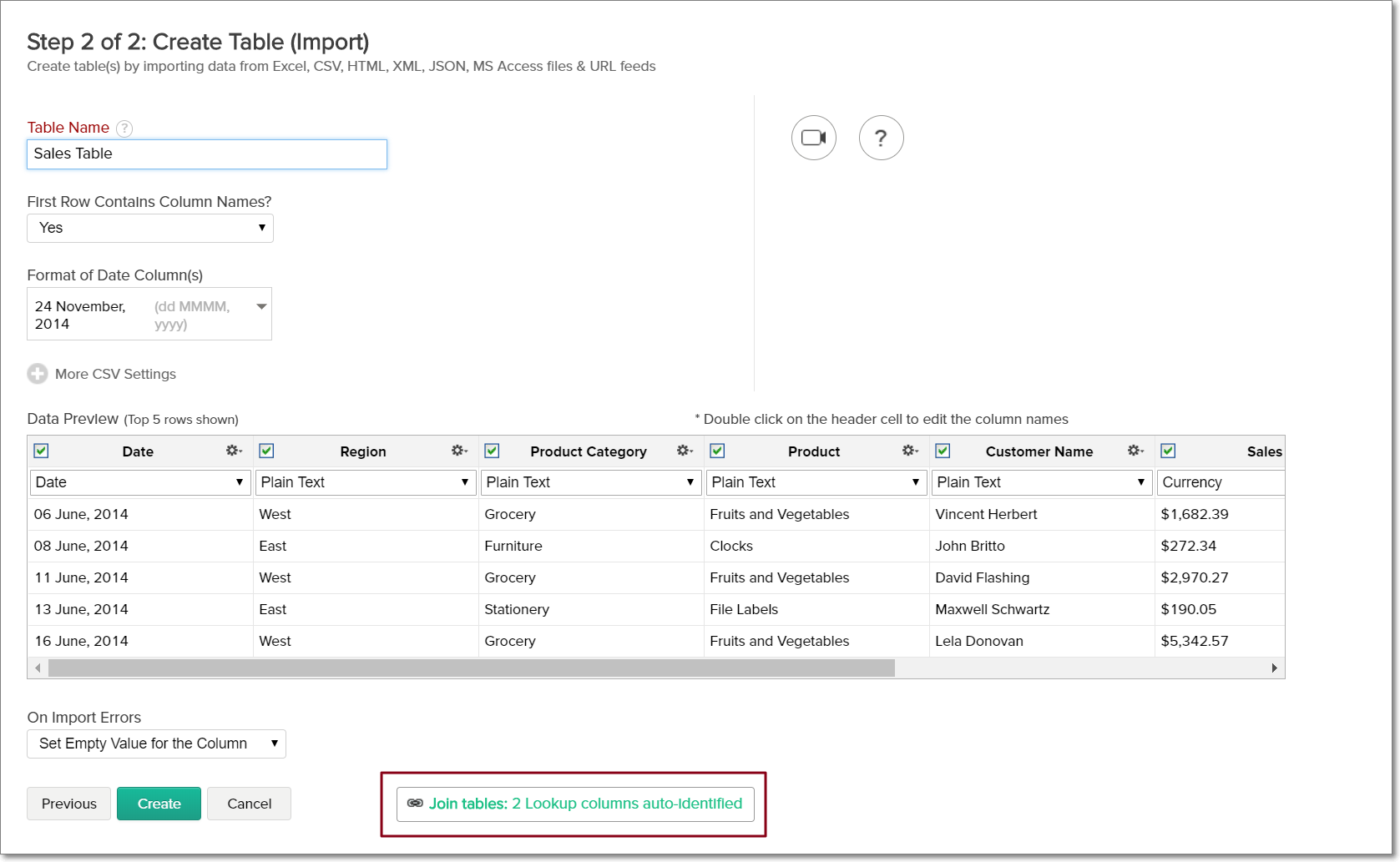The height and width of the screenshot is (862, 1400).
Task: Click the Table Name help tooltip icon
Action: click(124, 129)
